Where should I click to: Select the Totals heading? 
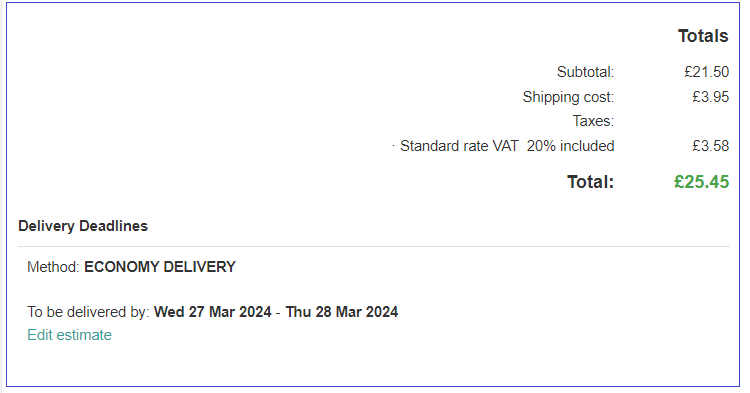tap(703, 36)
